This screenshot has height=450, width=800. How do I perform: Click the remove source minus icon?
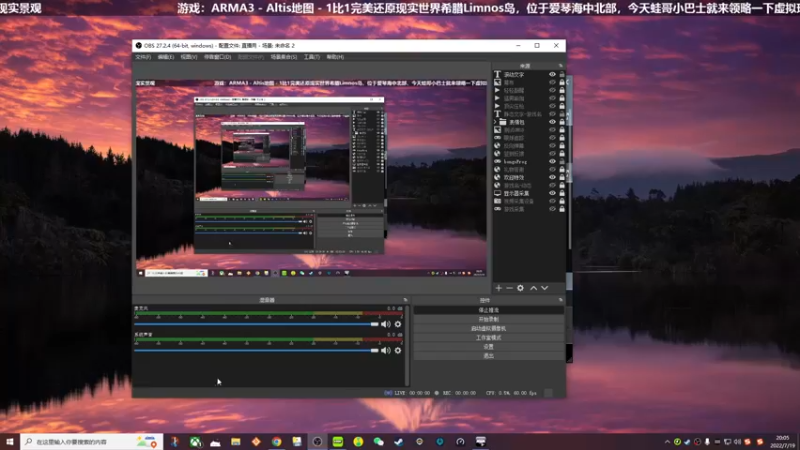click(x=509, y=288)
